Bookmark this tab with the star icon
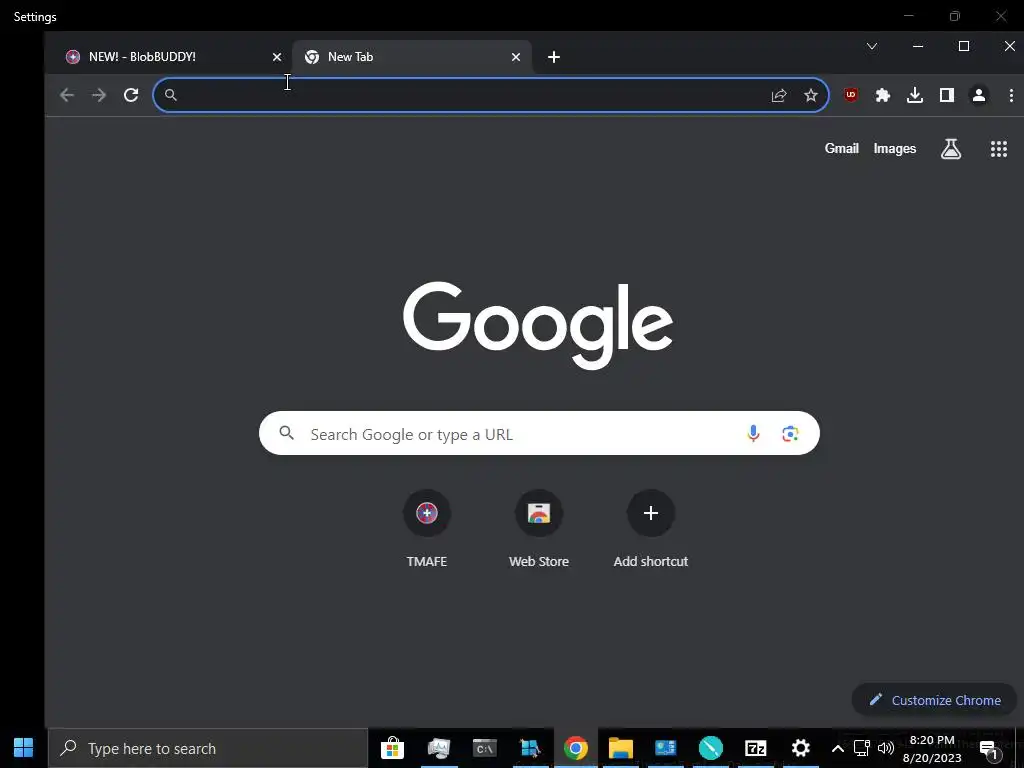 point(810,95)
